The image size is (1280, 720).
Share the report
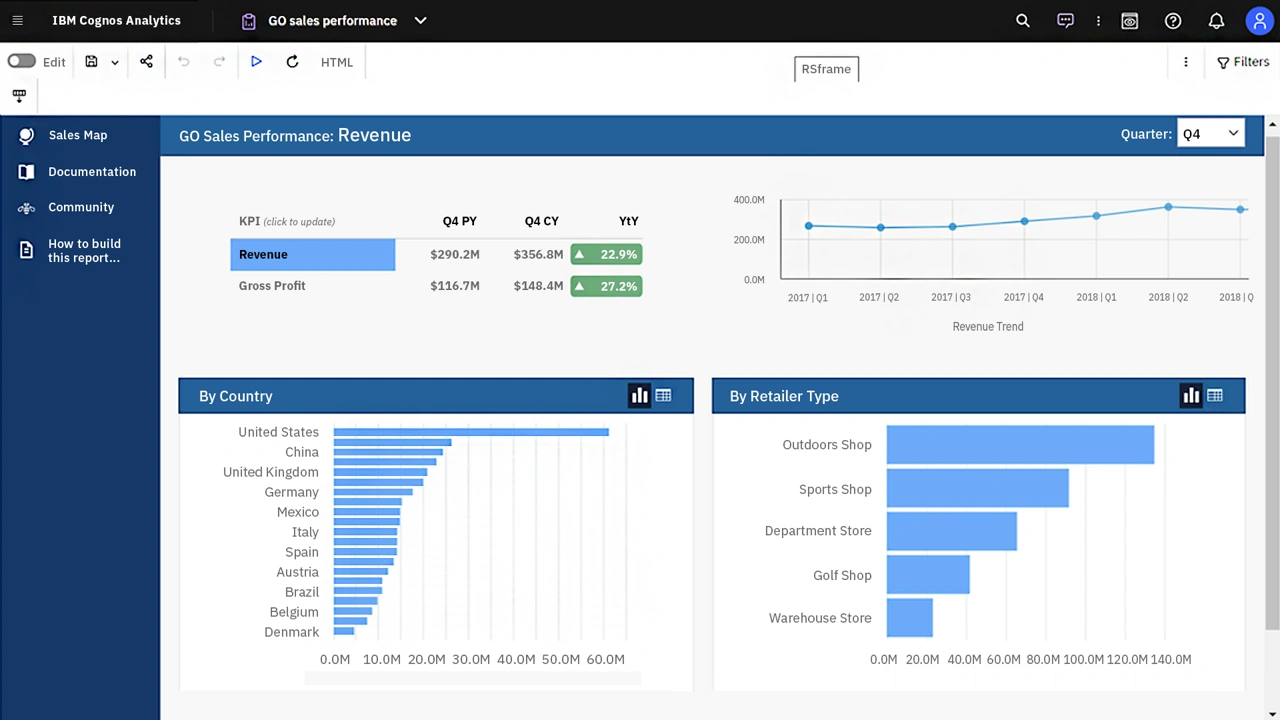(146, 61)
